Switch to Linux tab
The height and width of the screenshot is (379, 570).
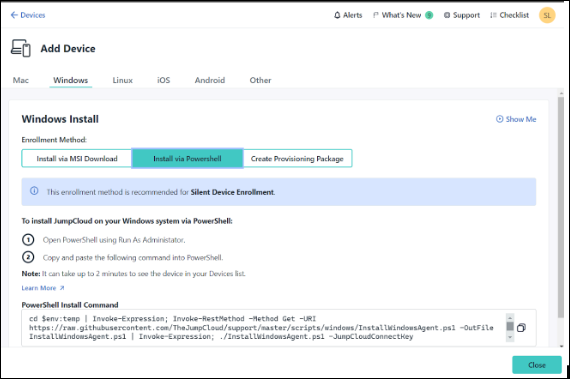pos(123,80)
